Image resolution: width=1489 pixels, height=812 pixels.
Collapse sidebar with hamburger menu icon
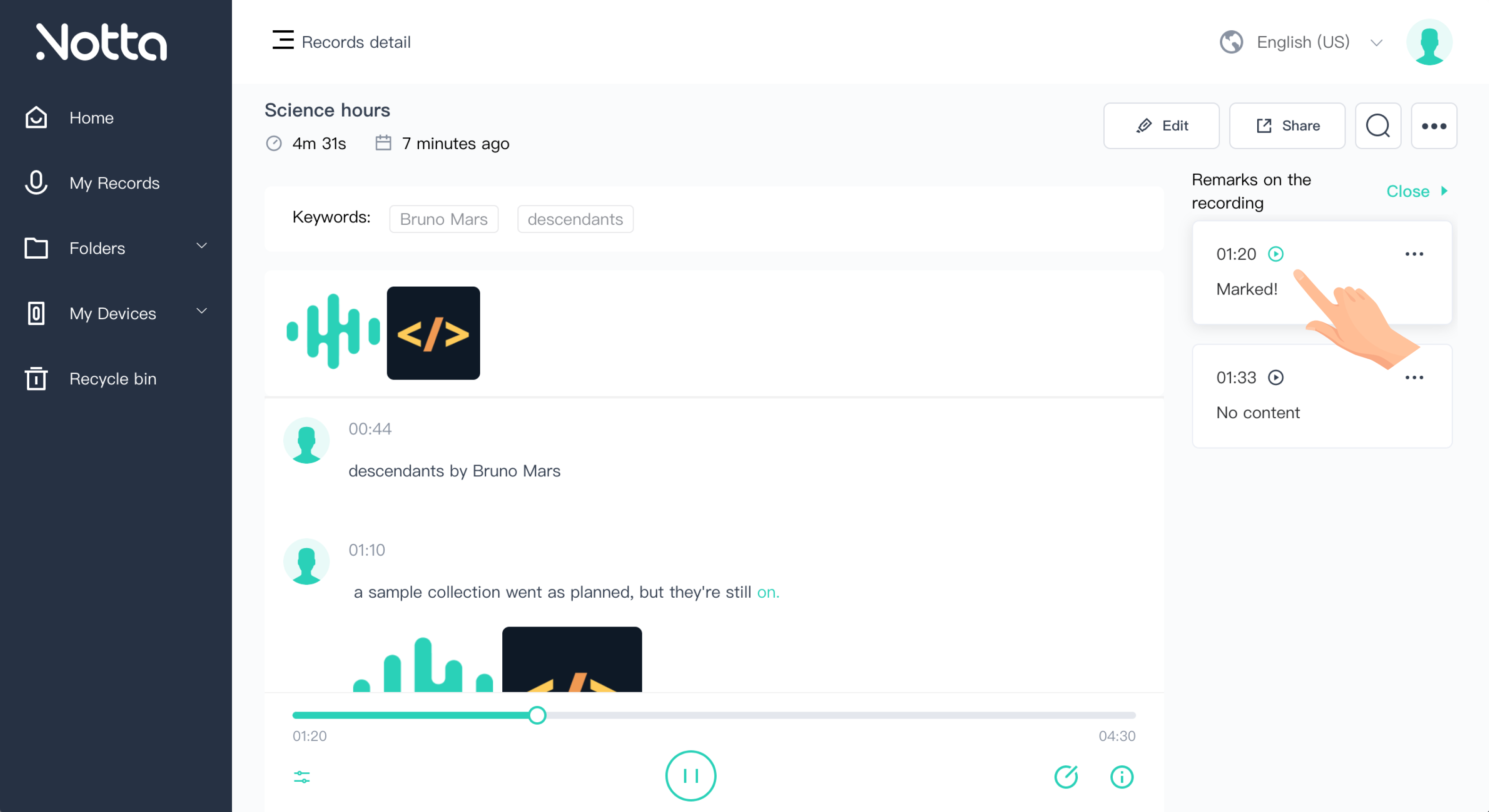coord(283,41)
